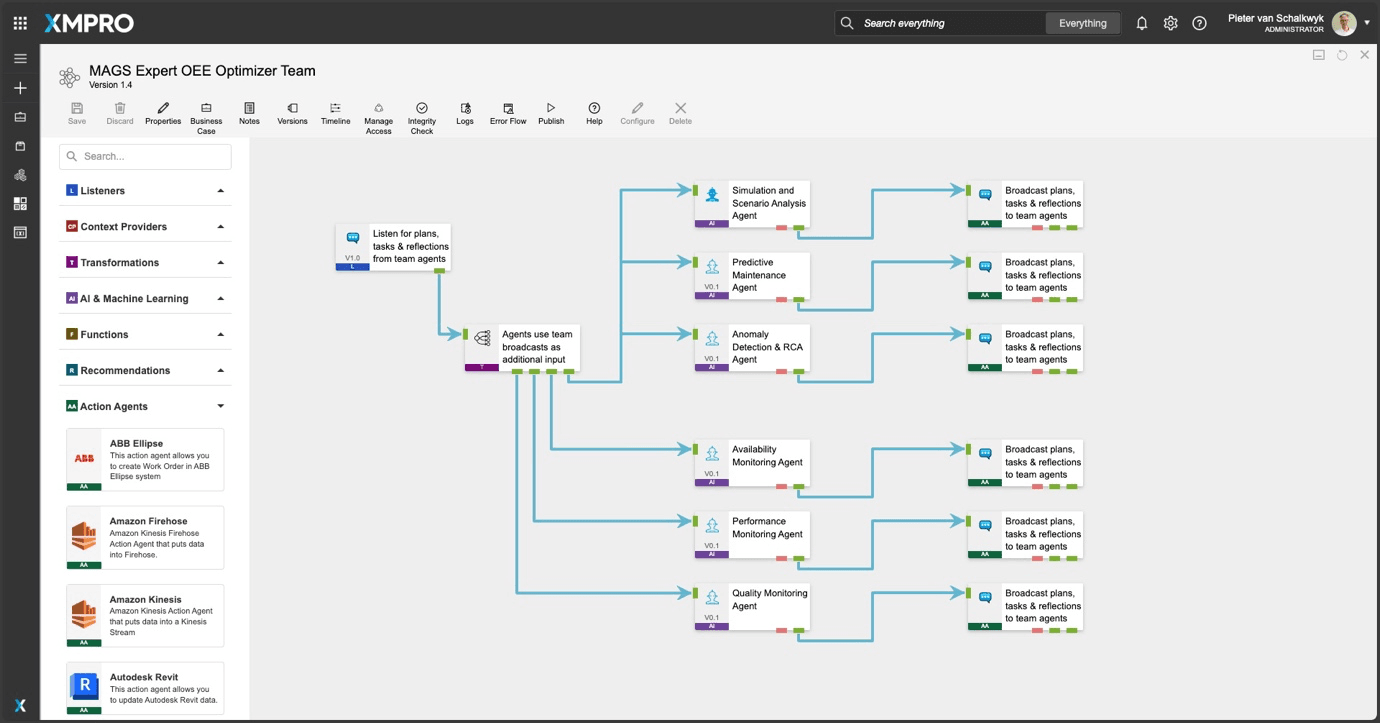This screenshot has width=1380, height=723.
Task: Click the toolbox Search field
Action: tap(145, 157)
